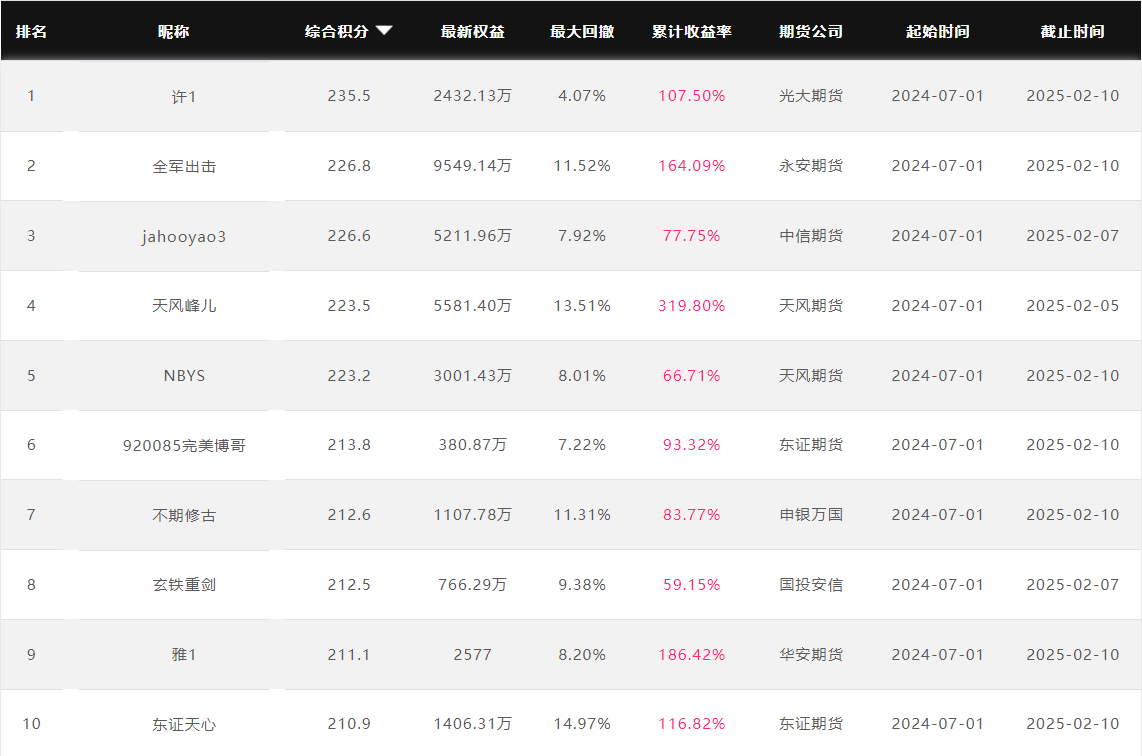Click the equity value 766.29万
Screen dimensions: 1142x756
[x=473, y=585]
